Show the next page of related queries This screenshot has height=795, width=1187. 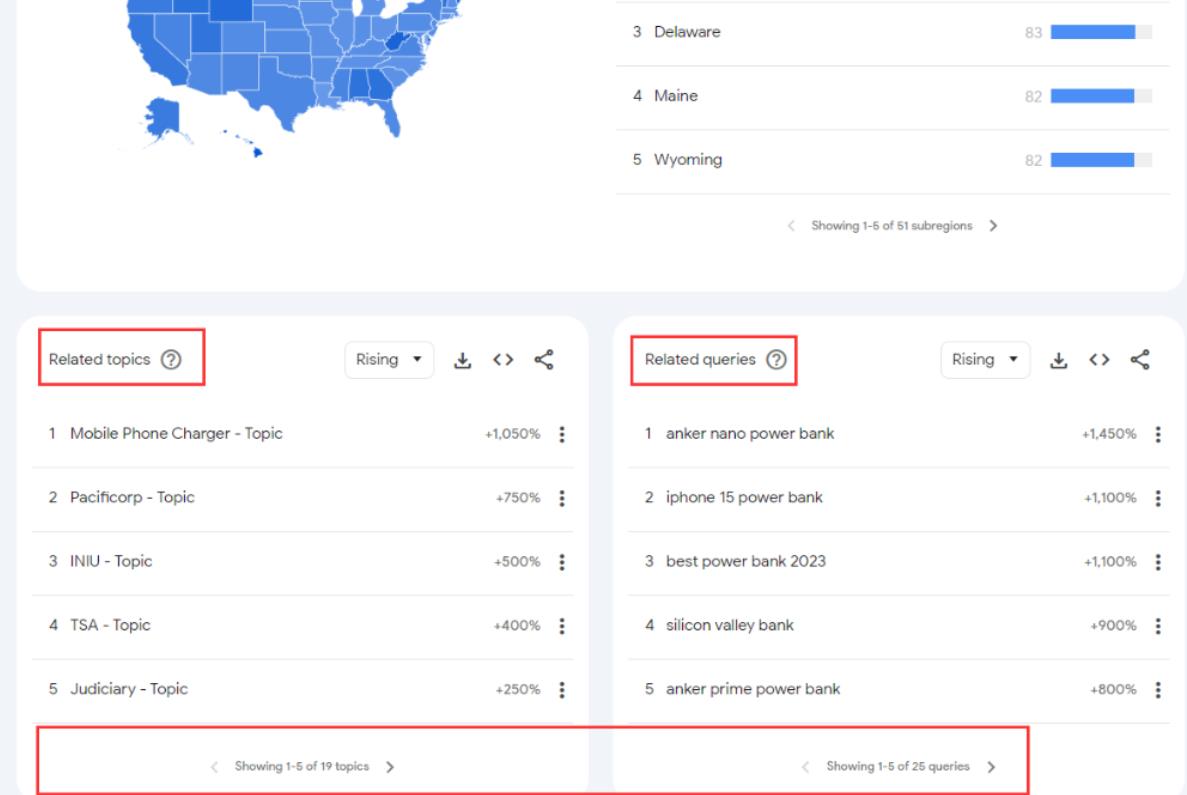(x=990, y=768)
